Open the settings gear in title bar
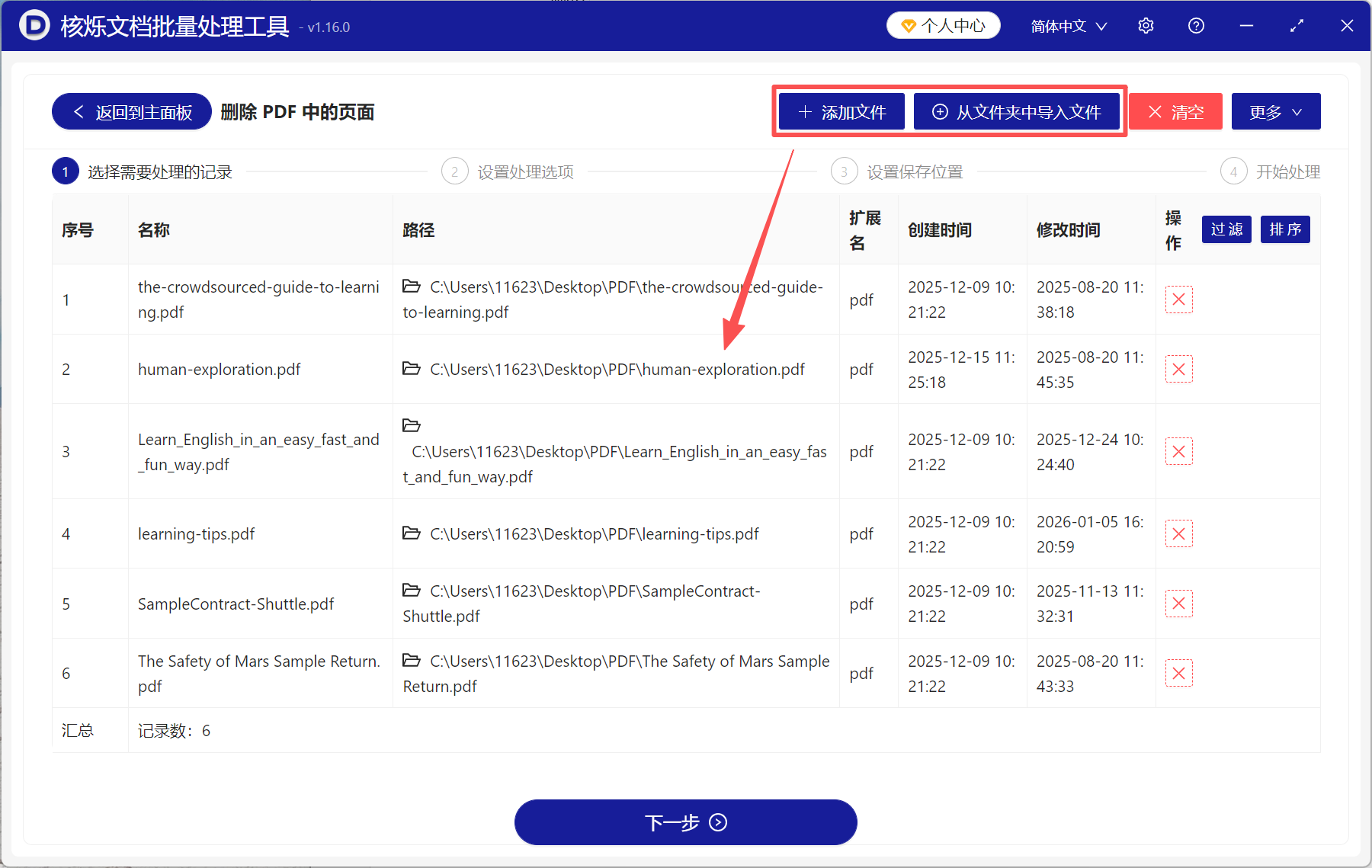This screenshot has width=1372, height=868. (1146, 25)
